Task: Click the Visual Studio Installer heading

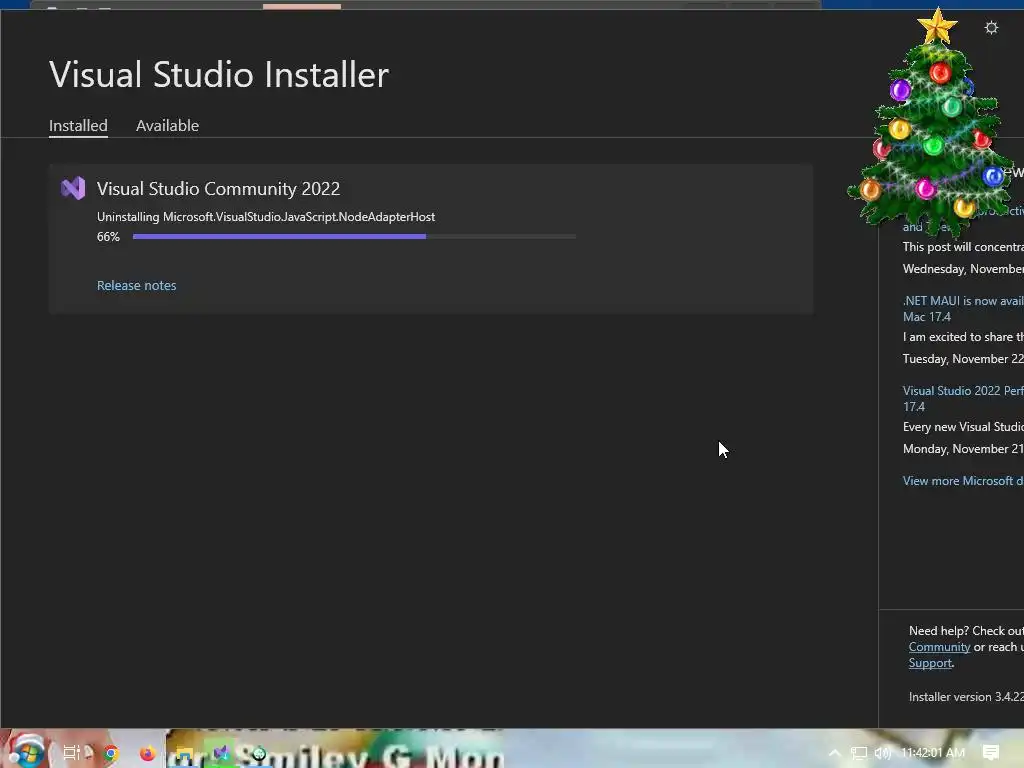Action: coord(219,74)
